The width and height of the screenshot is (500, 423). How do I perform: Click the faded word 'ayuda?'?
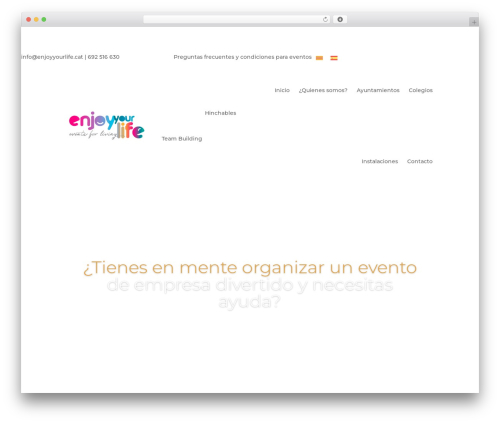pyautogui.click(x=249, y=303)
